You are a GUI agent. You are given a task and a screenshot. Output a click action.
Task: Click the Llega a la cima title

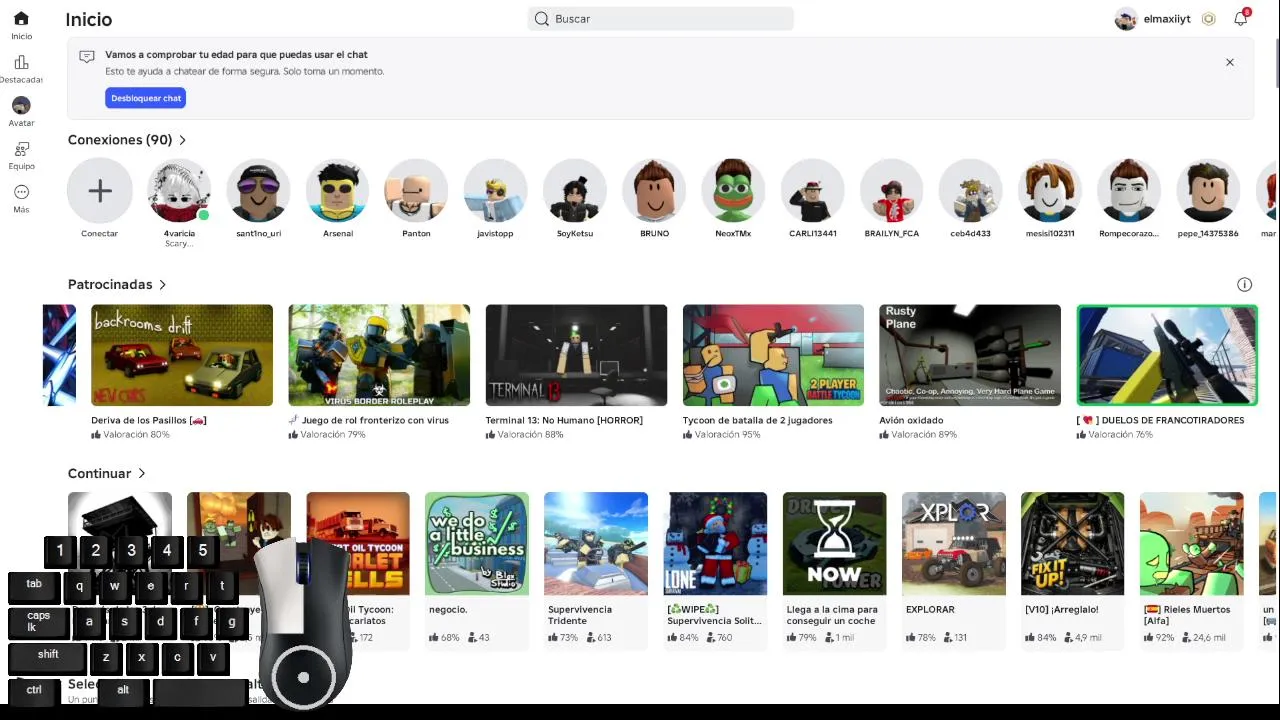point(832,615)
